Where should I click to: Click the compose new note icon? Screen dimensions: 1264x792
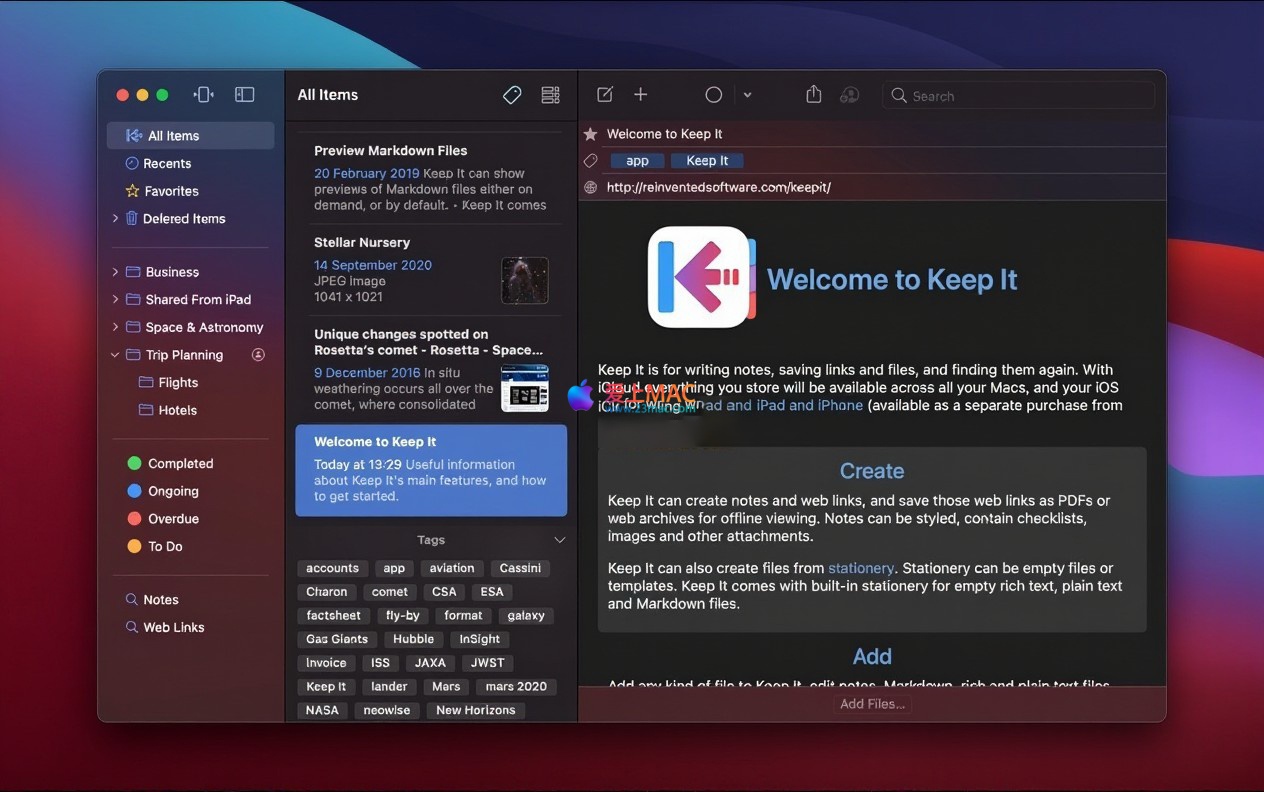605,94
